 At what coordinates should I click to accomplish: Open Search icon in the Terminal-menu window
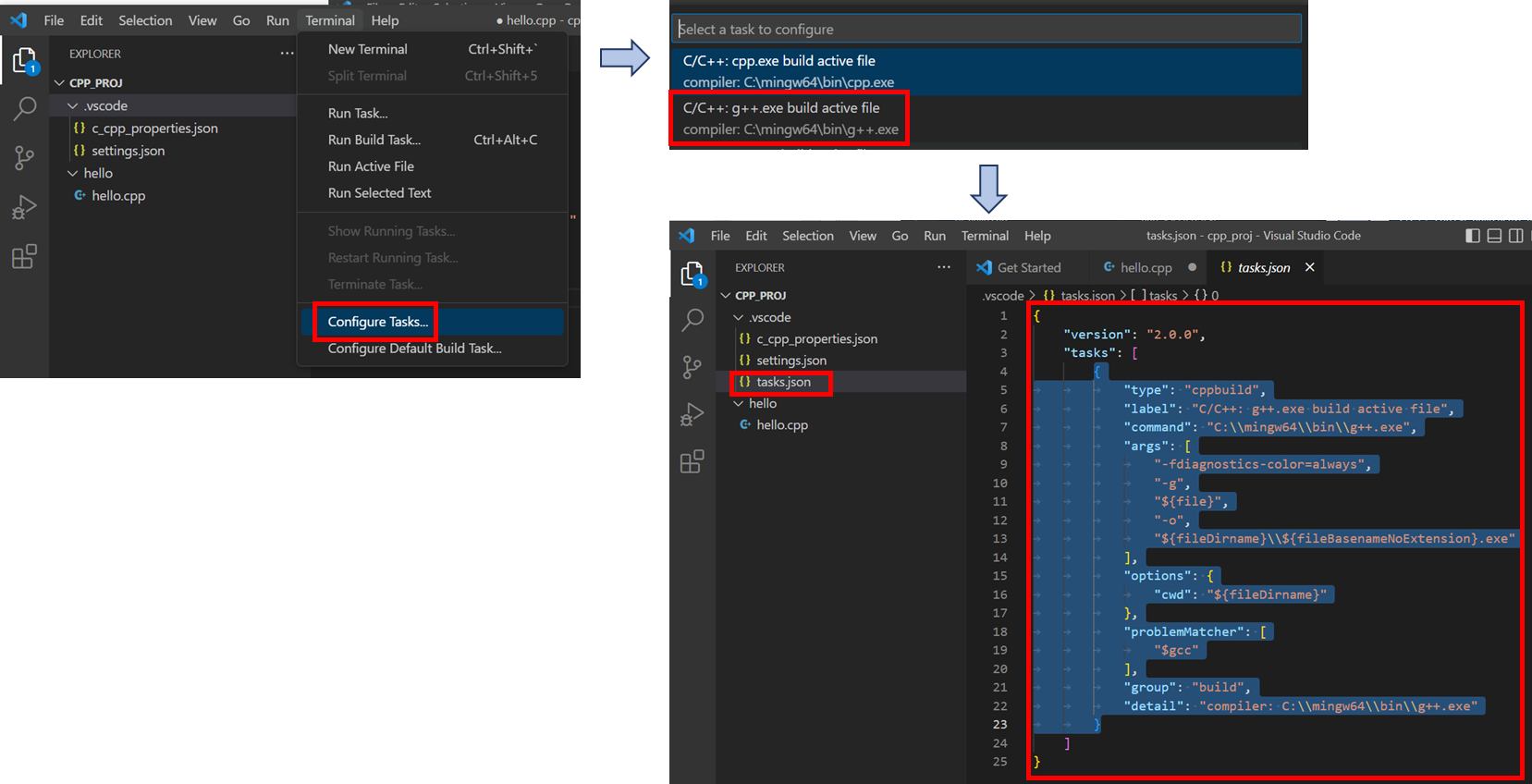(24, 108)
